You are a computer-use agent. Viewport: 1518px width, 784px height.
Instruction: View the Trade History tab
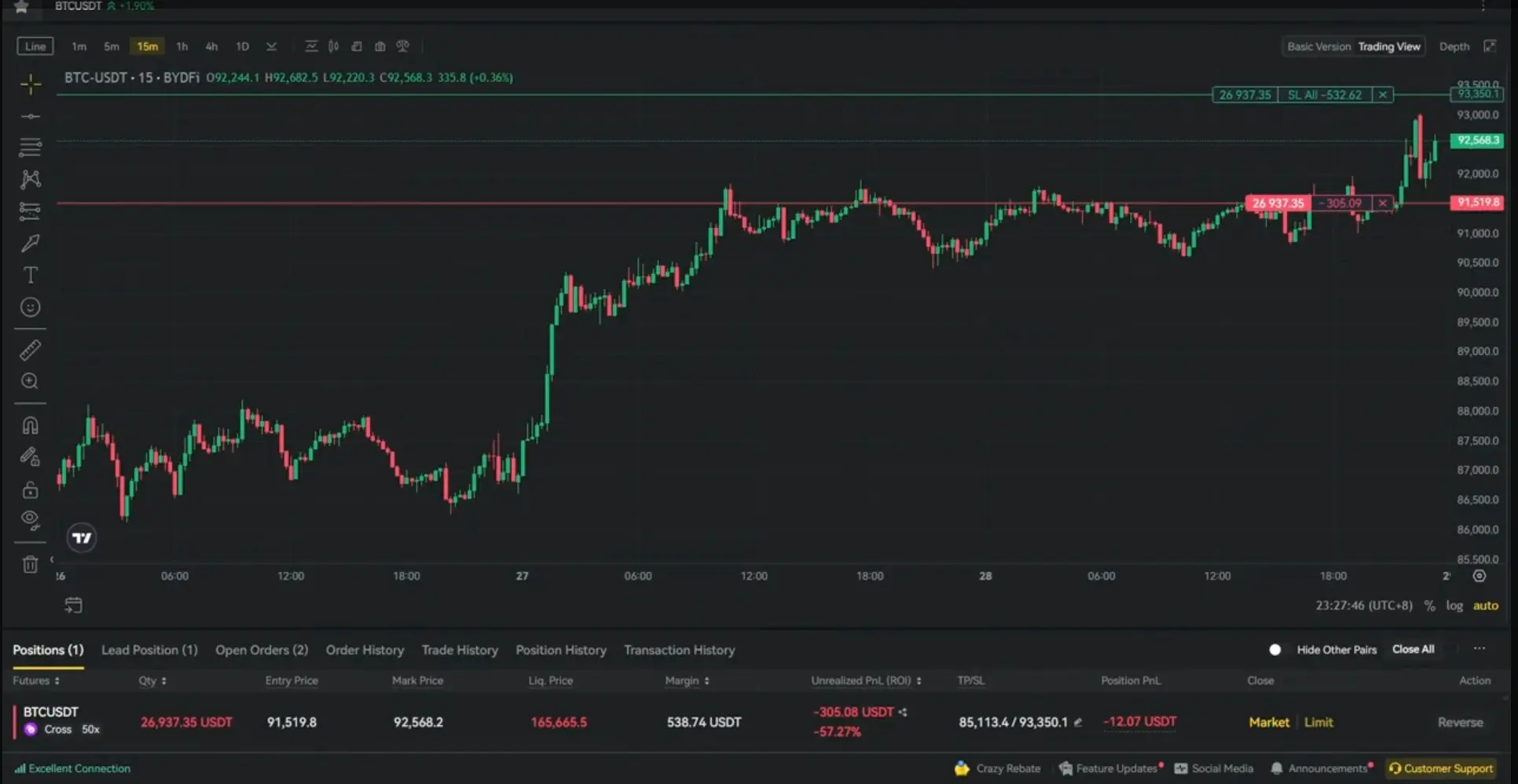(460, 650)
